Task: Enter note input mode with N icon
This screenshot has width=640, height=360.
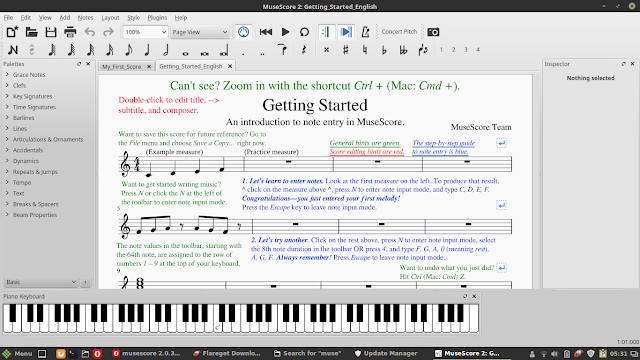Action: pyautogui.click(x=13, y=50)
